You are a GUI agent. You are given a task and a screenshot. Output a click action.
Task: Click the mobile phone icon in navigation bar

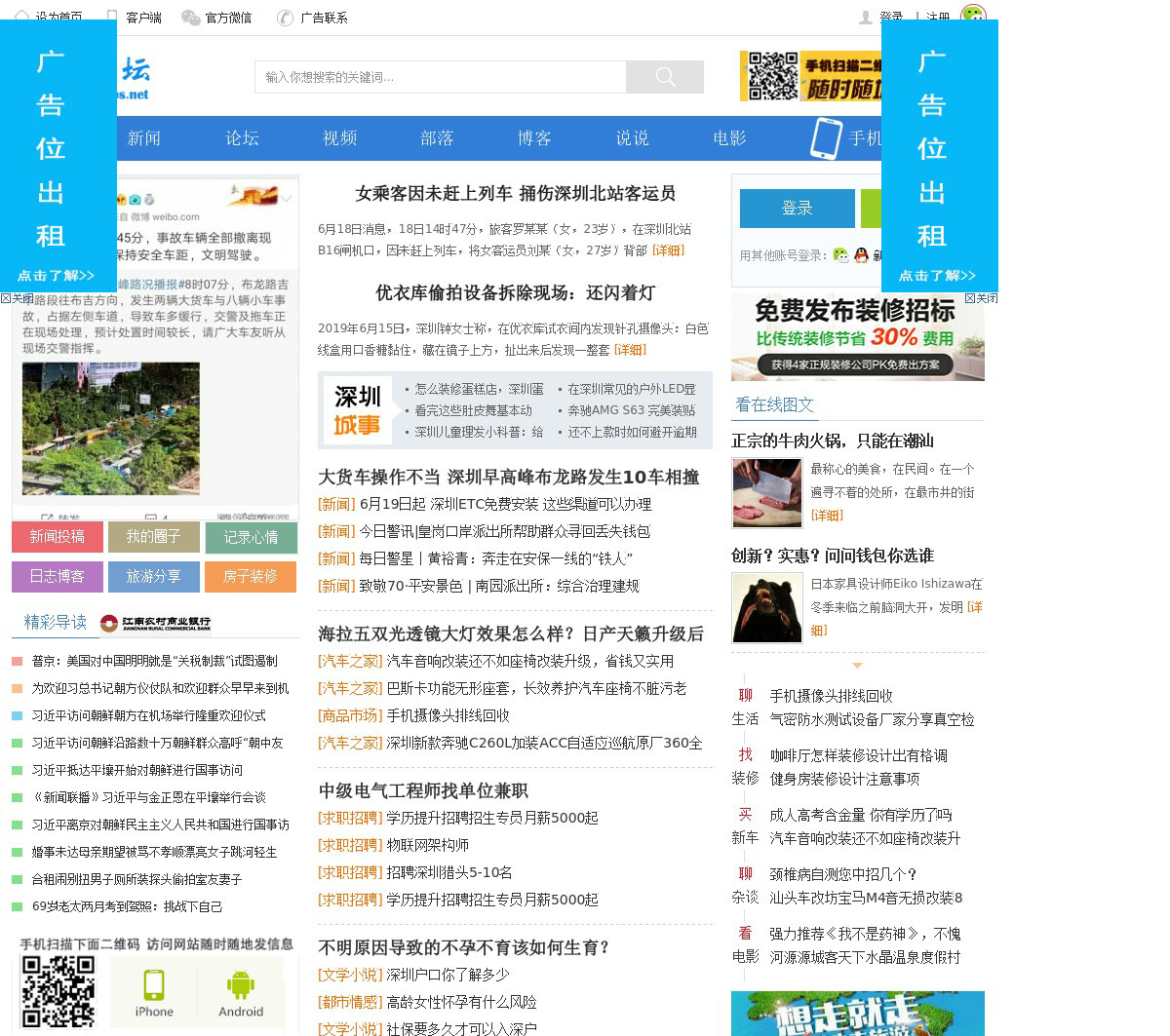826,138
